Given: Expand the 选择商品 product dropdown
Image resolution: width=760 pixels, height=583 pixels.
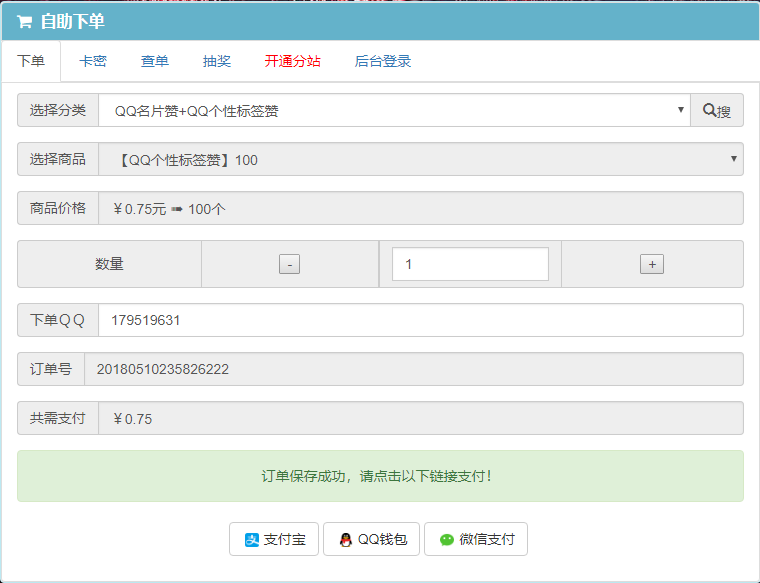Looking at the screenshot, I should [421, 159].
